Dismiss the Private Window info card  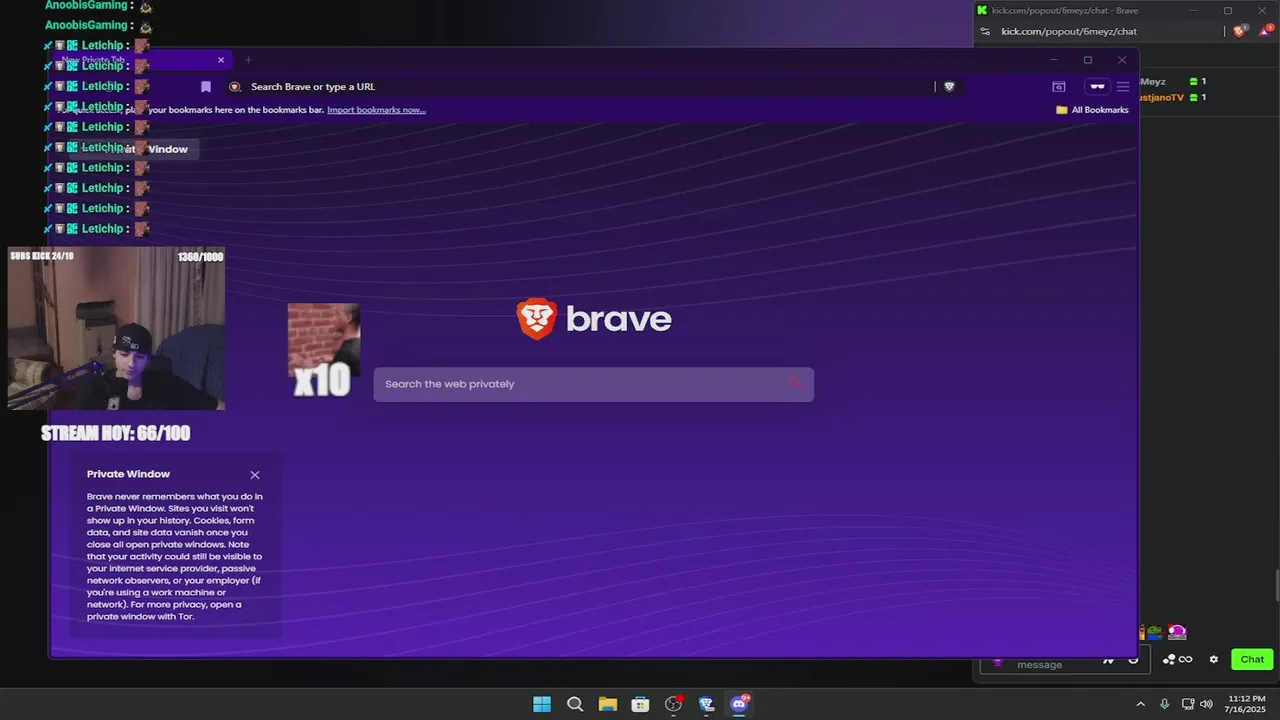255,475
